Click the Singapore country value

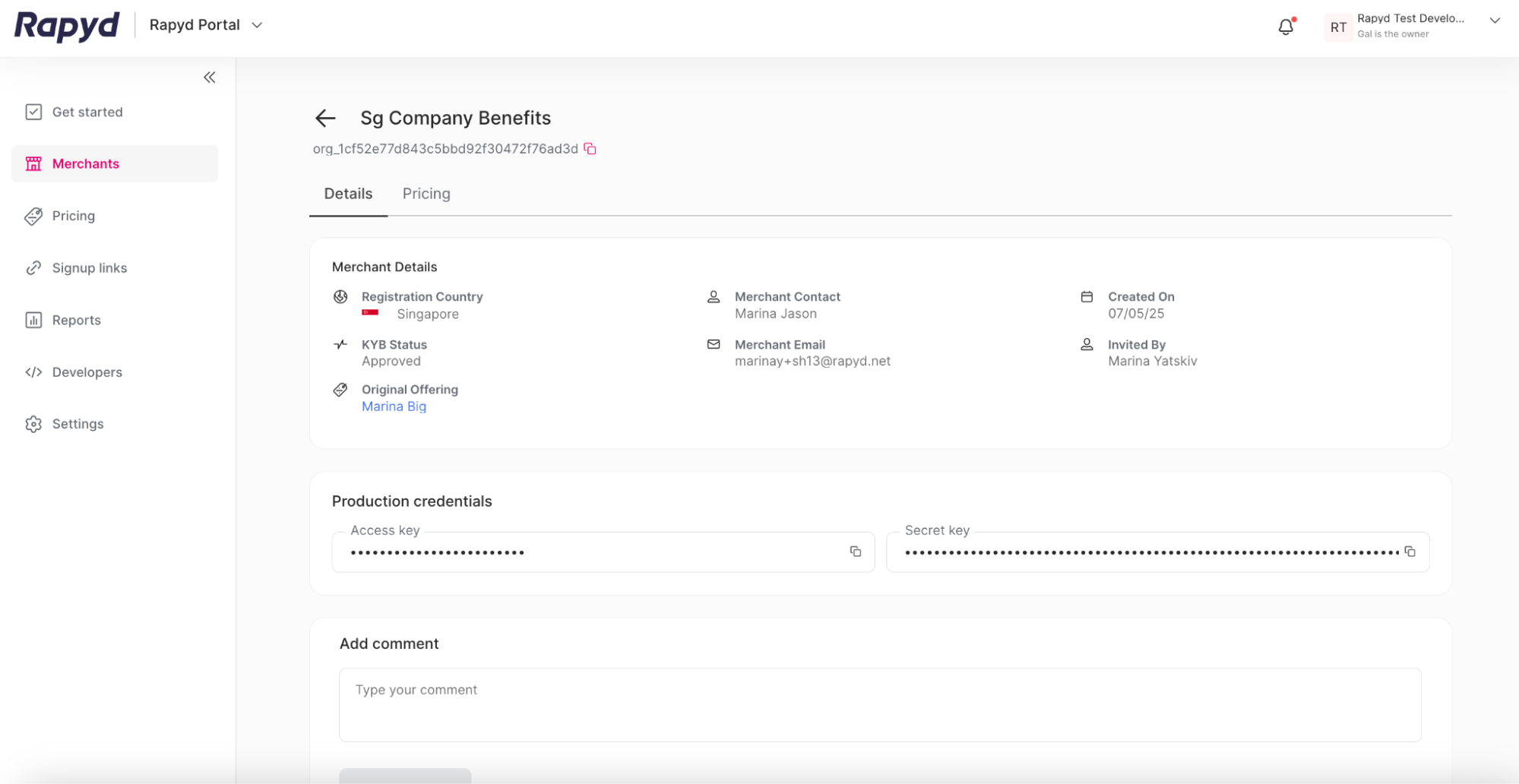pos(428,314)
